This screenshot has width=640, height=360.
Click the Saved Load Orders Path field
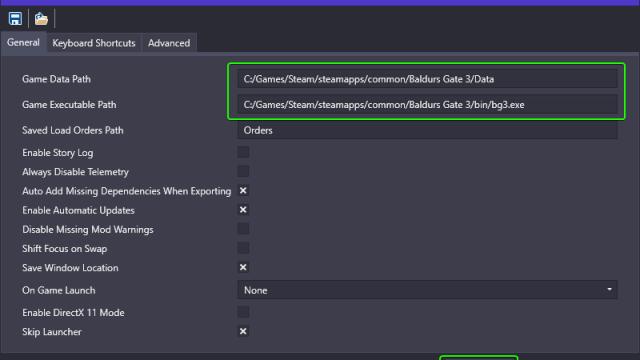427,130
